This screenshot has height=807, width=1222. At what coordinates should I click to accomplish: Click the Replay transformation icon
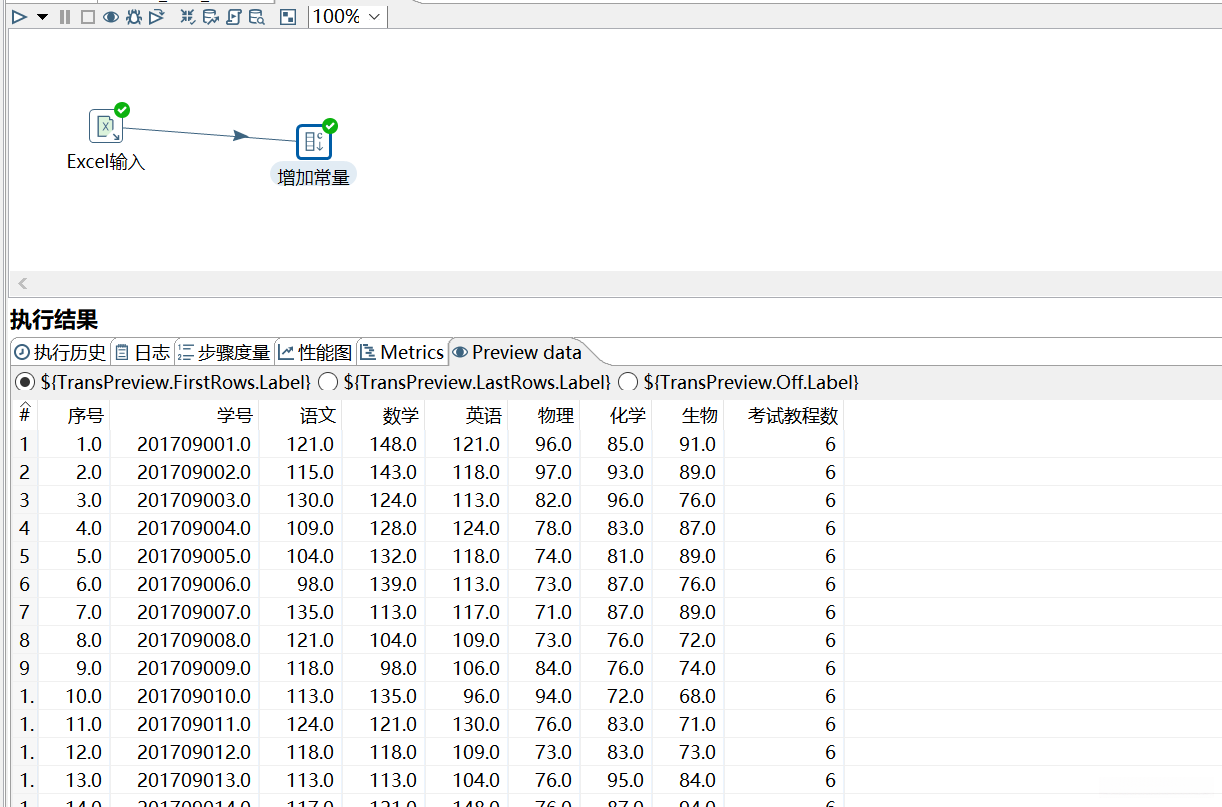coord(156,17)
